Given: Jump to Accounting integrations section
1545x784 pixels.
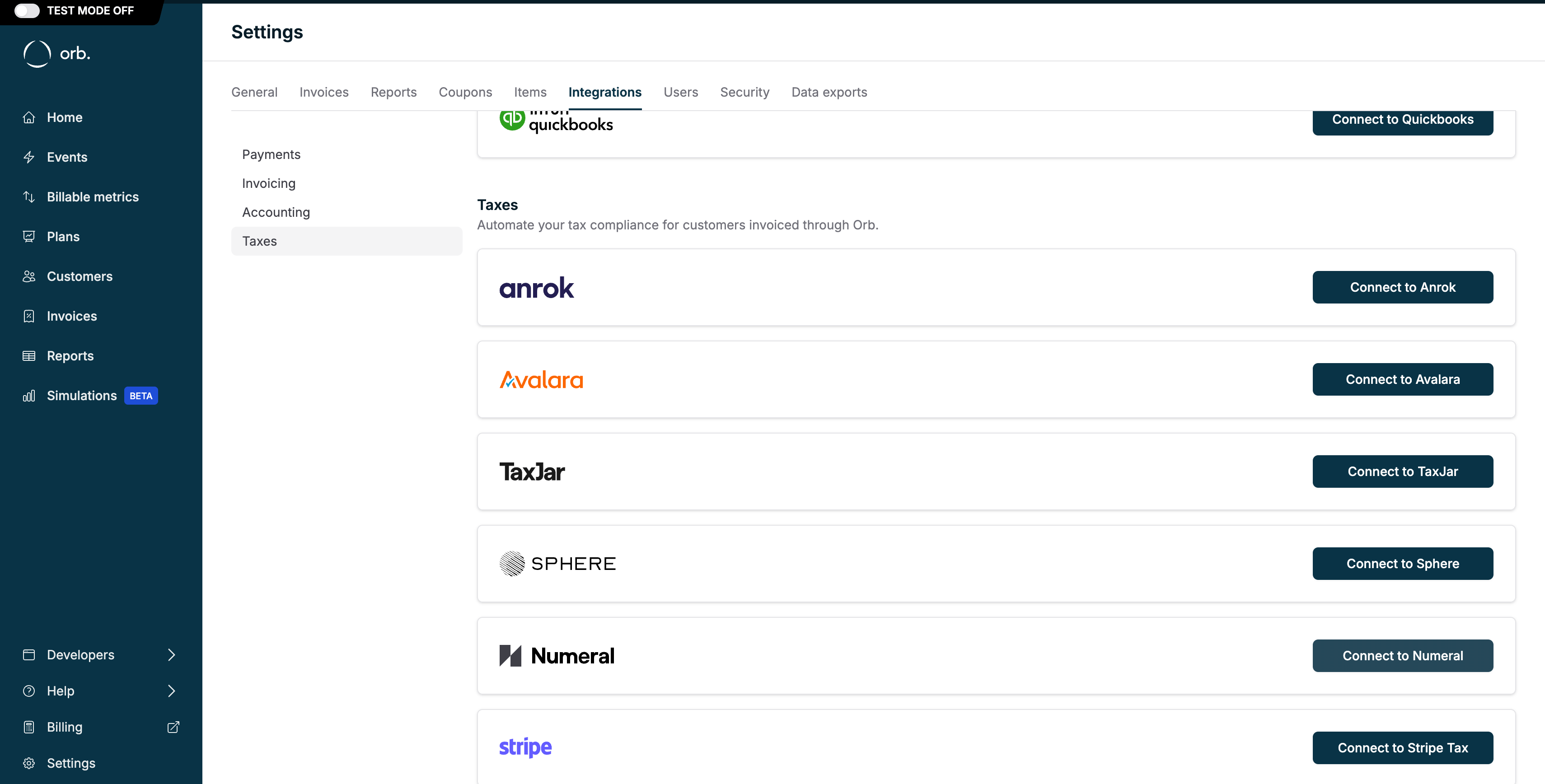Looking at the screenshot, I should pos(346,212).
